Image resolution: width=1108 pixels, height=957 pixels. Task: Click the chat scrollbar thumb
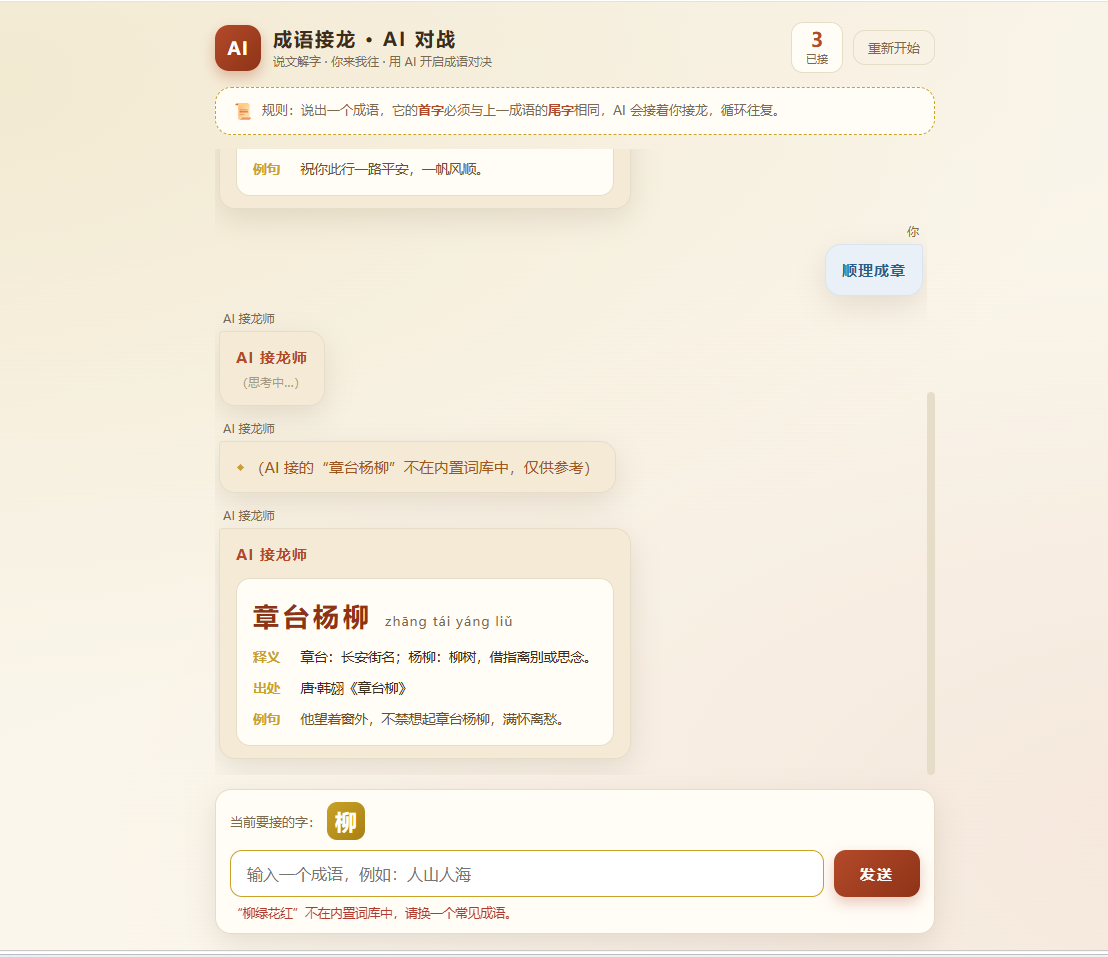[x=931, y=583]
